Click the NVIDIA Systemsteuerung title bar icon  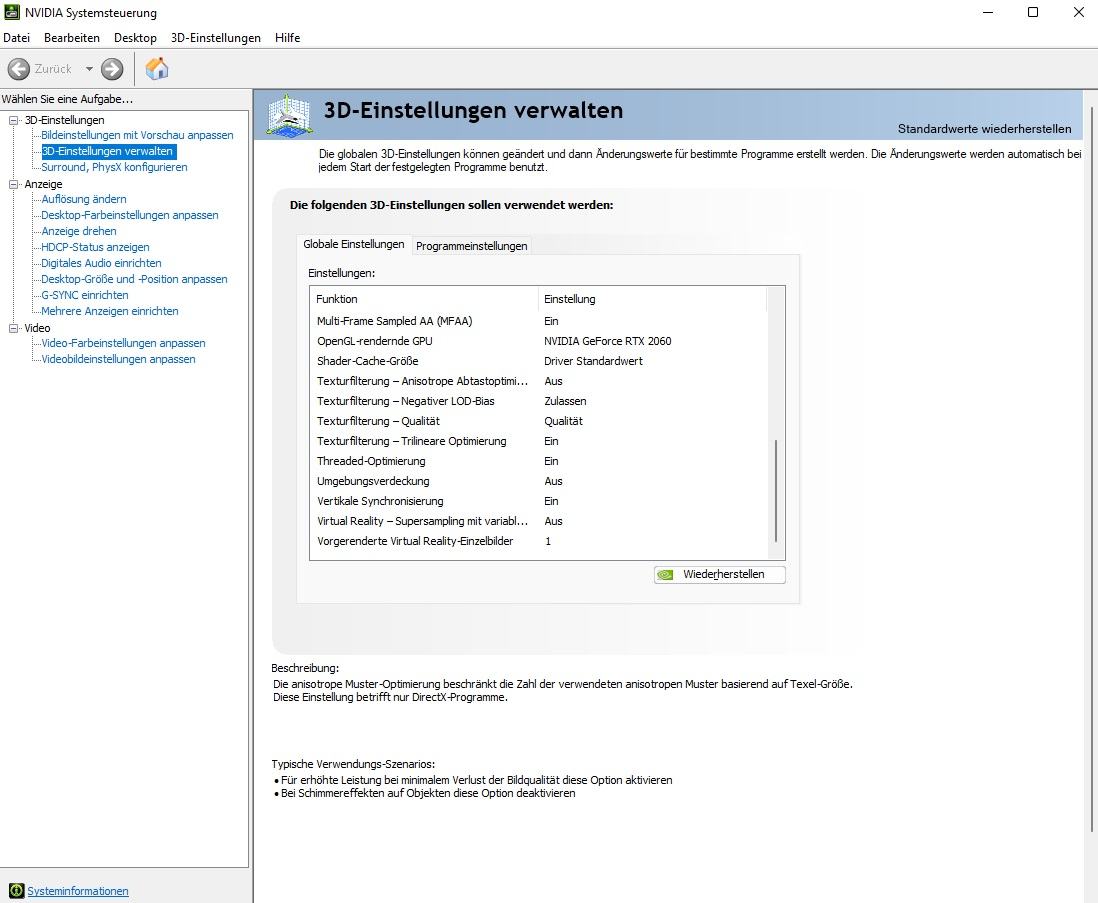(x=12, y=12)
